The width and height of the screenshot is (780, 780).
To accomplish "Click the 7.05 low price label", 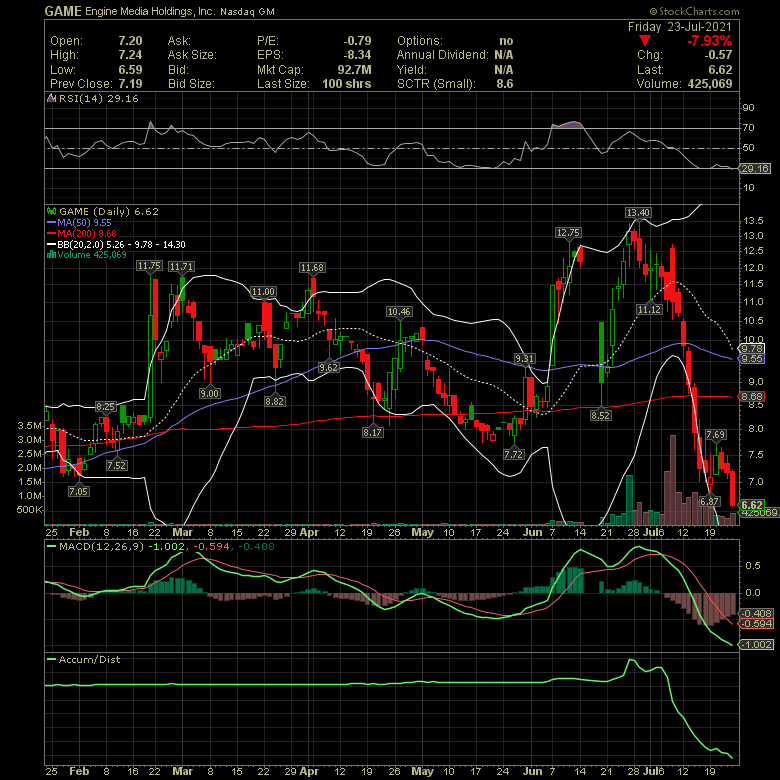I will [79, 491].
